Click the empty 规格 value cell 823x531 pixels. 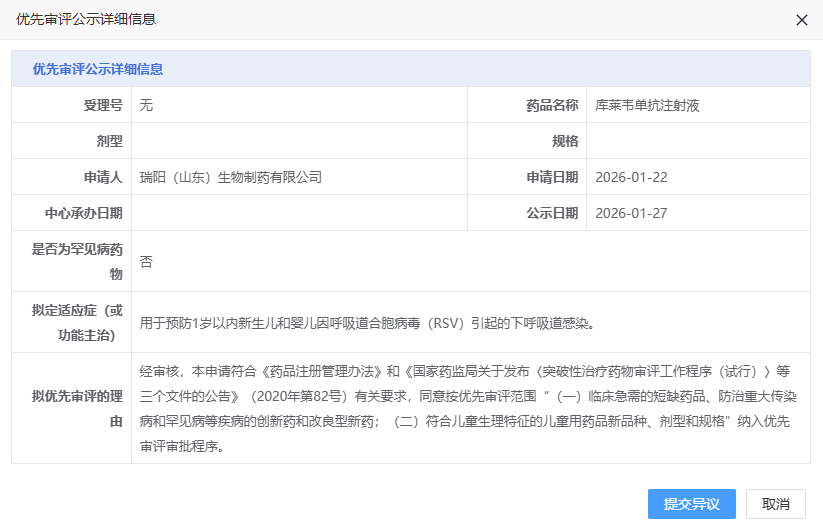click(697, 141)
